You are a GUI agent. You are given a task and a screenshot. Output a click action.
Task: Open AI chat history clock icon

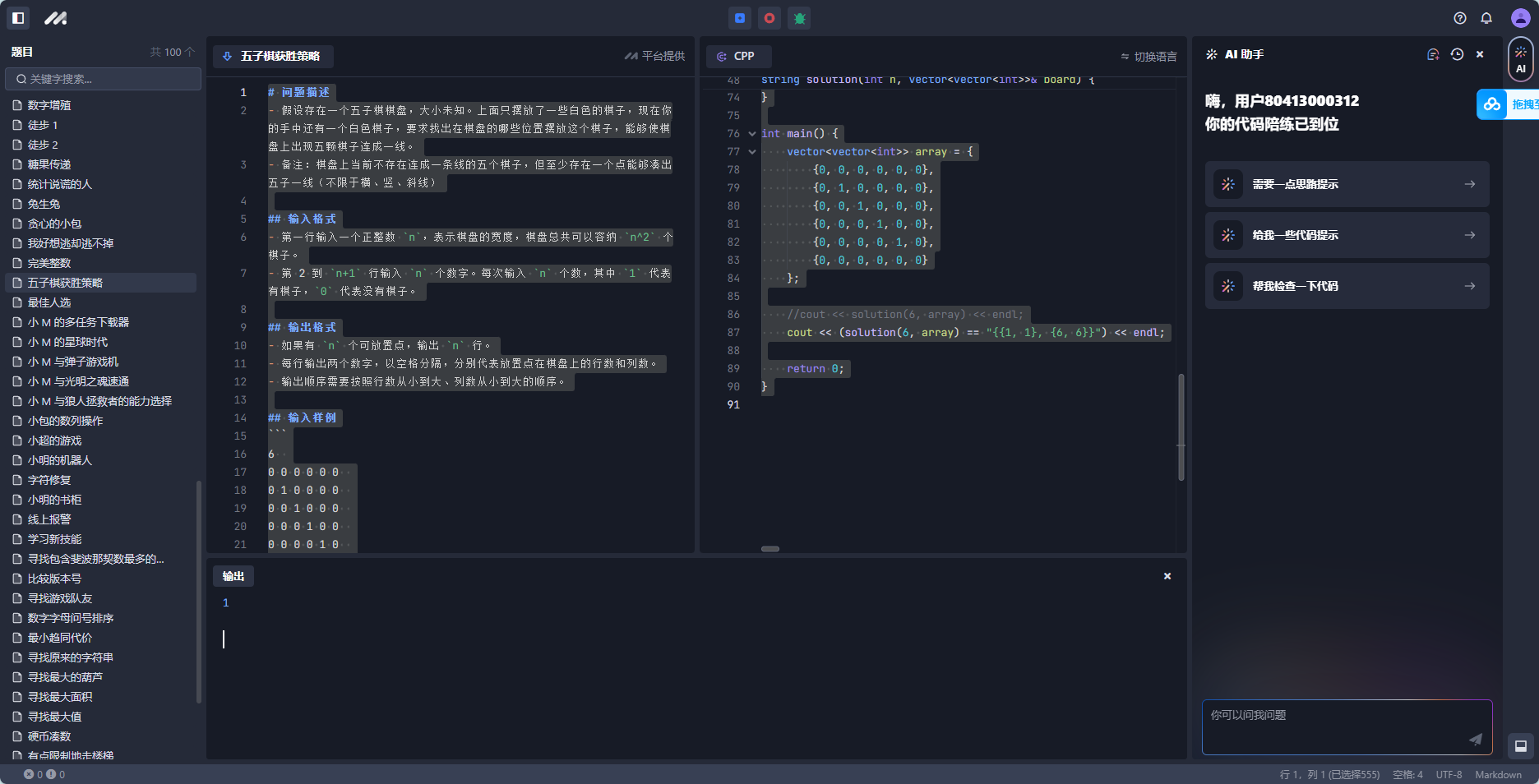point(1457,54)
